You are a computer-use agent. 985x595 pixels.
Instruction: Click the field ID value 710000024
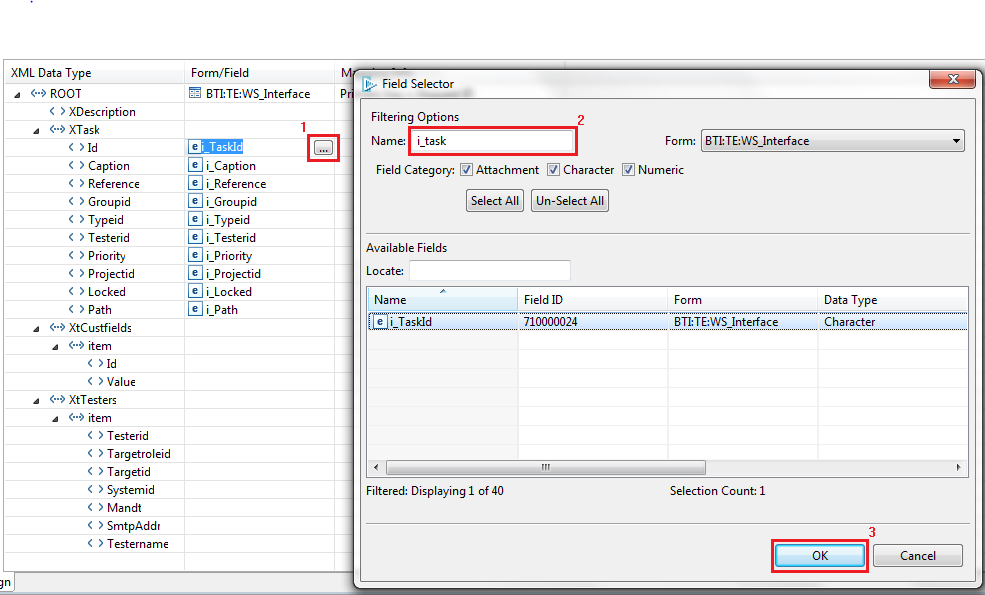[x=550, y=322]
